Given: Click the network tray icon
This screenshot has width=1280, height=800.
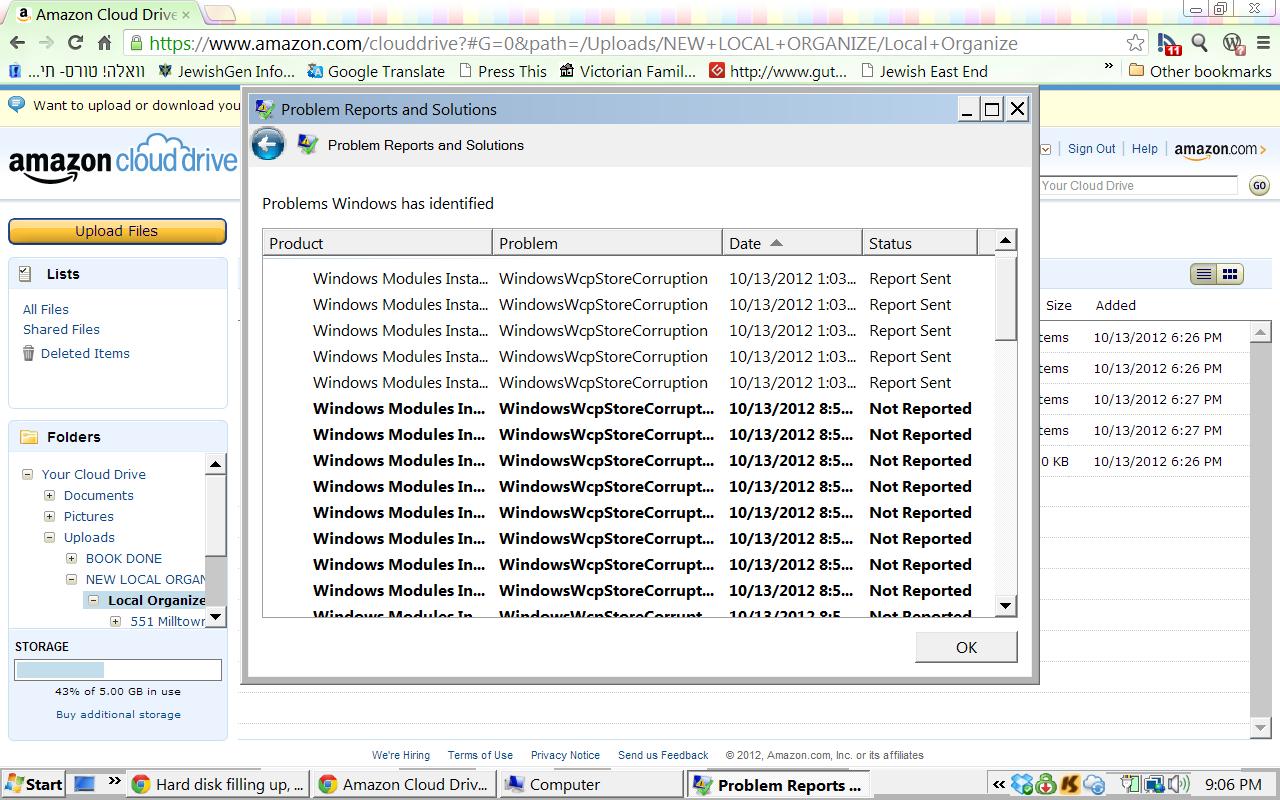Looking at the screenshot, I should click(x=1155, y=785).
